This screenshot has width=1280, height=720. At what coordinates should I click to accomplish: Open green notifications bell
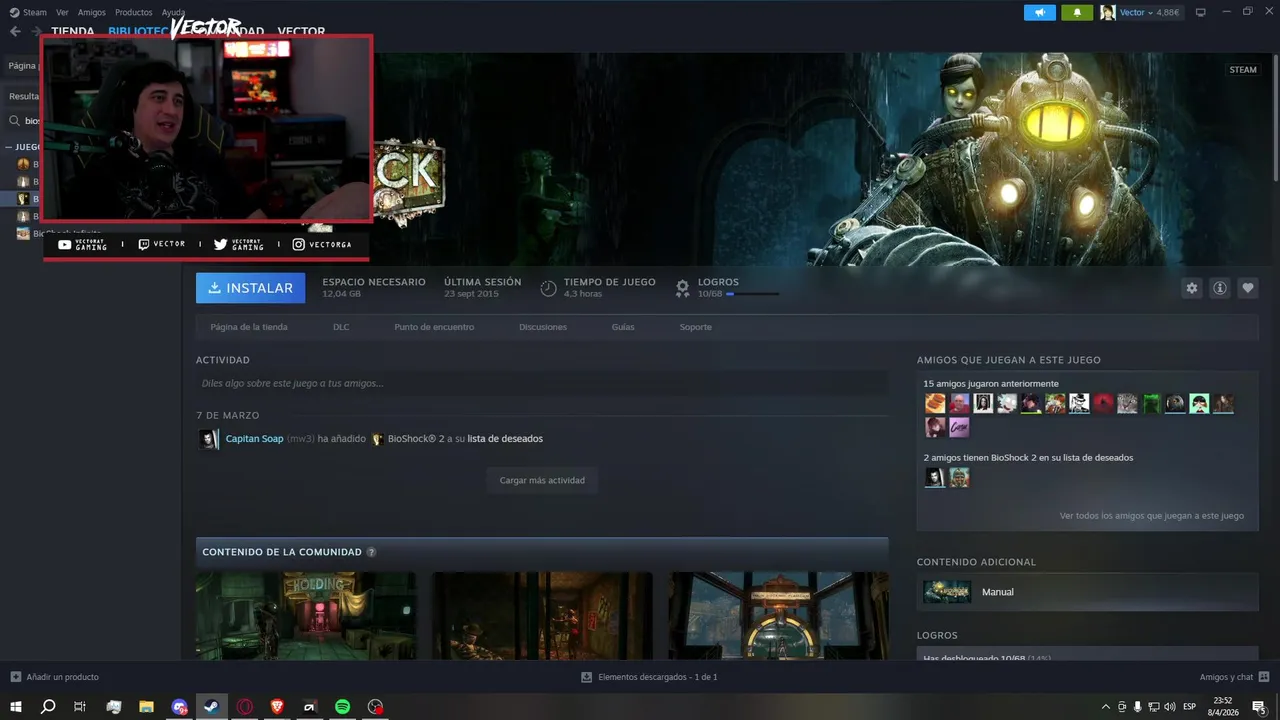point(1077,12)
